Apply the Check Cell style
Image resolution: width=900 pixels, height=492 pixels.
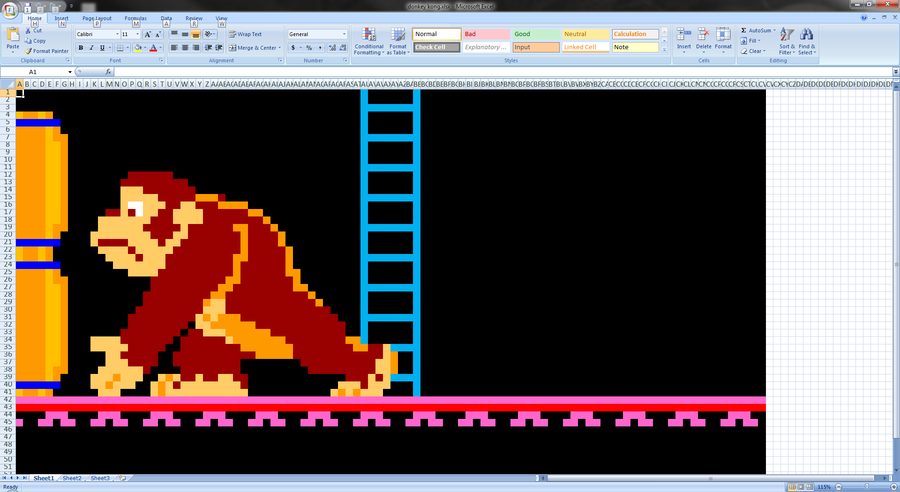click(x=436, y=47)
